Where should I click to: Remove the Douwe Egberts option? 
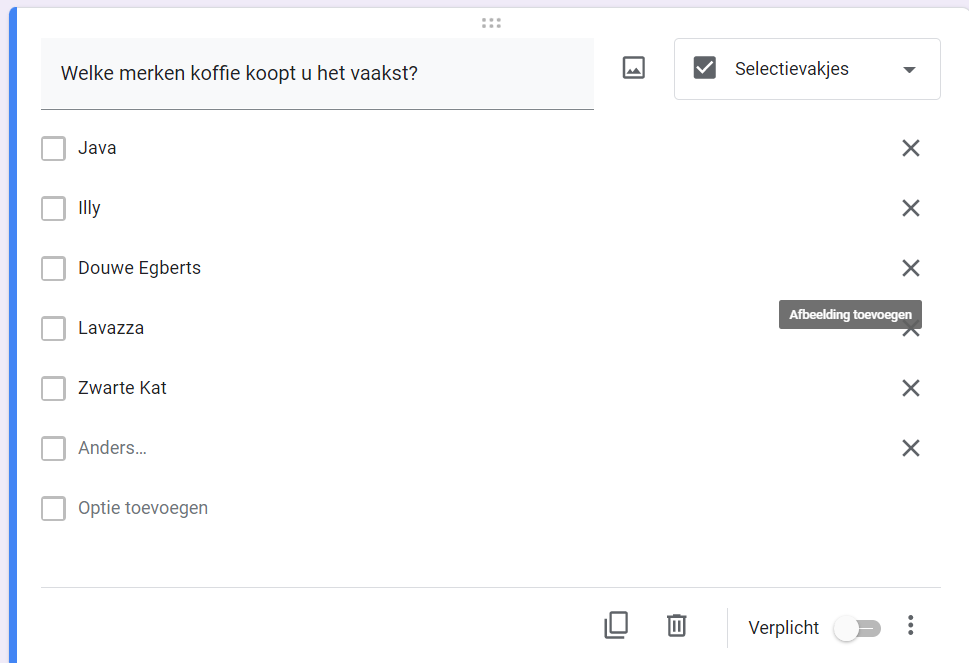pyautogui.click(x=911, y=268)
